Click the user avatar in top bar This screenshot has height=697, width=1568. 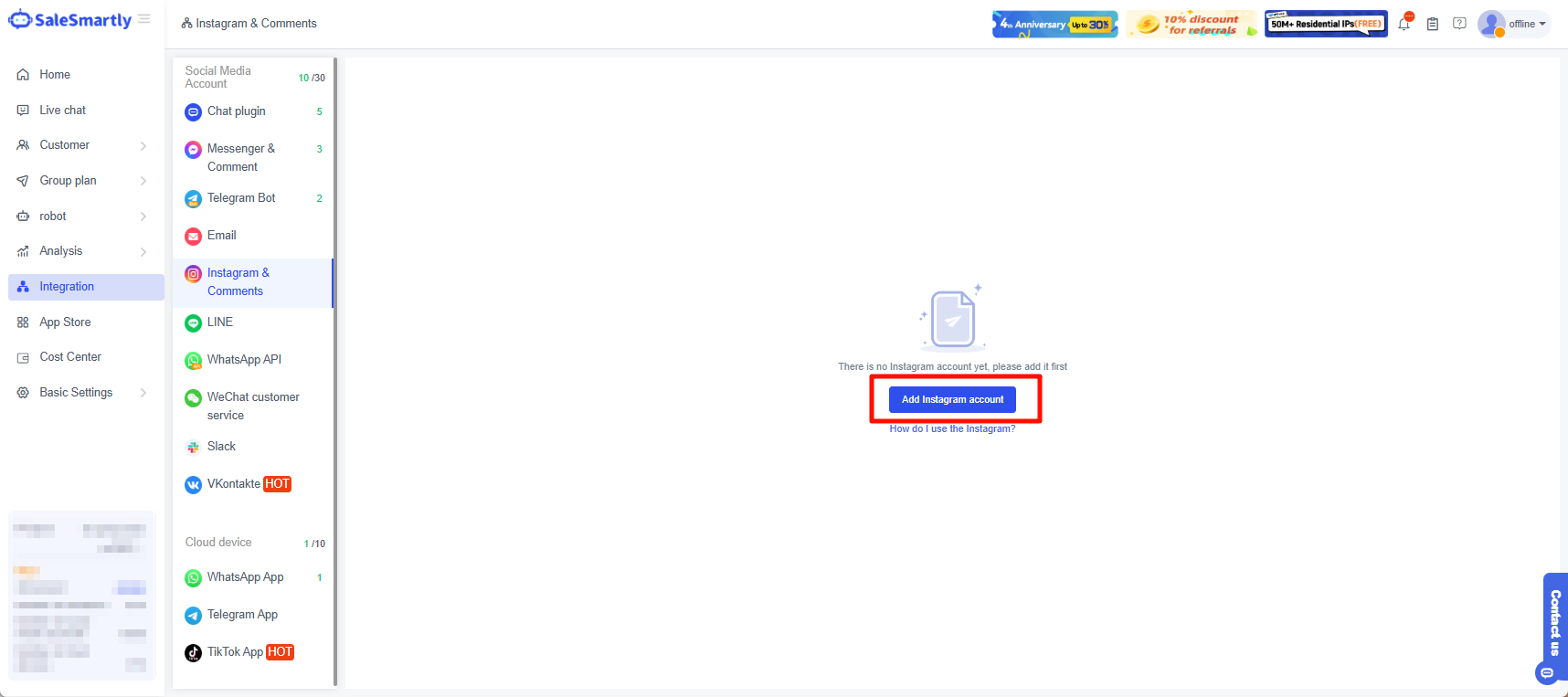click(1491, 24)
